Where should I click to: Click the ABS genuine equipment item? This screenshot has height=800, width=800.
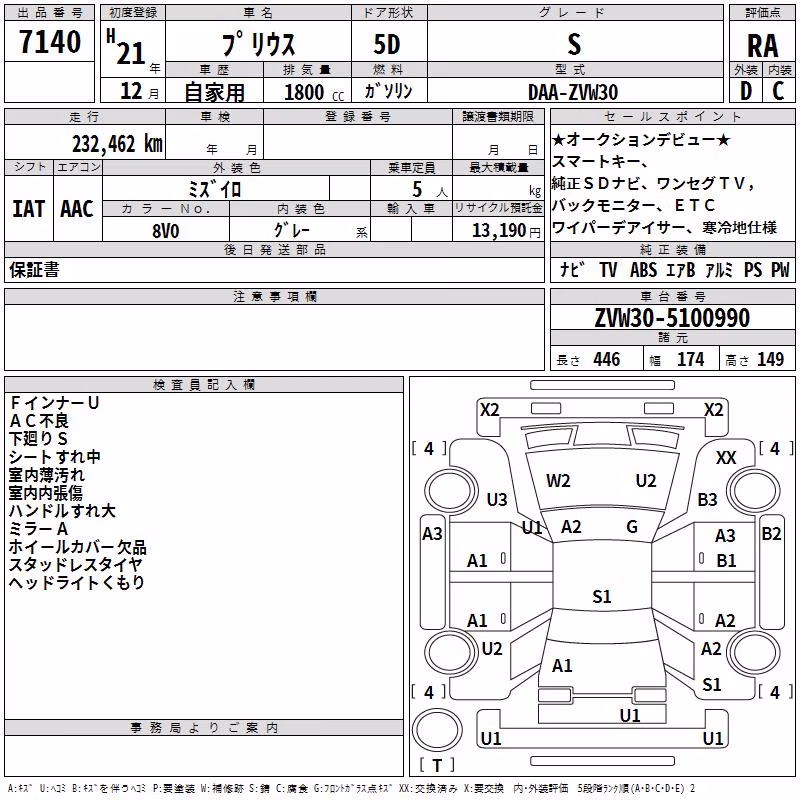pyautogui.click(x=643, y=269)
